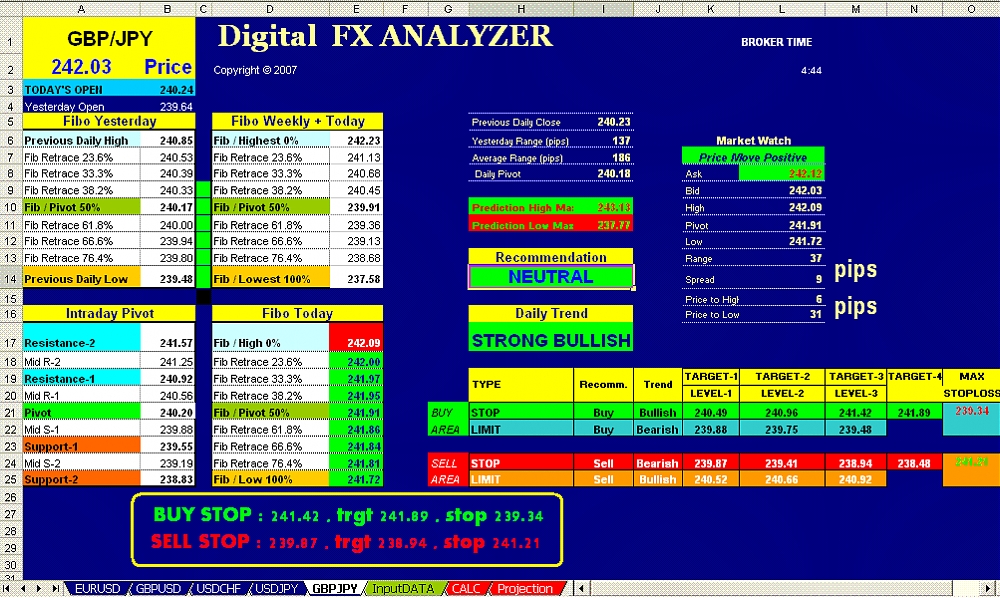This screenshot has height=598, width=1000.
Task: Go to first sheet with tab scroll arrow
Action: coord(8,589)
